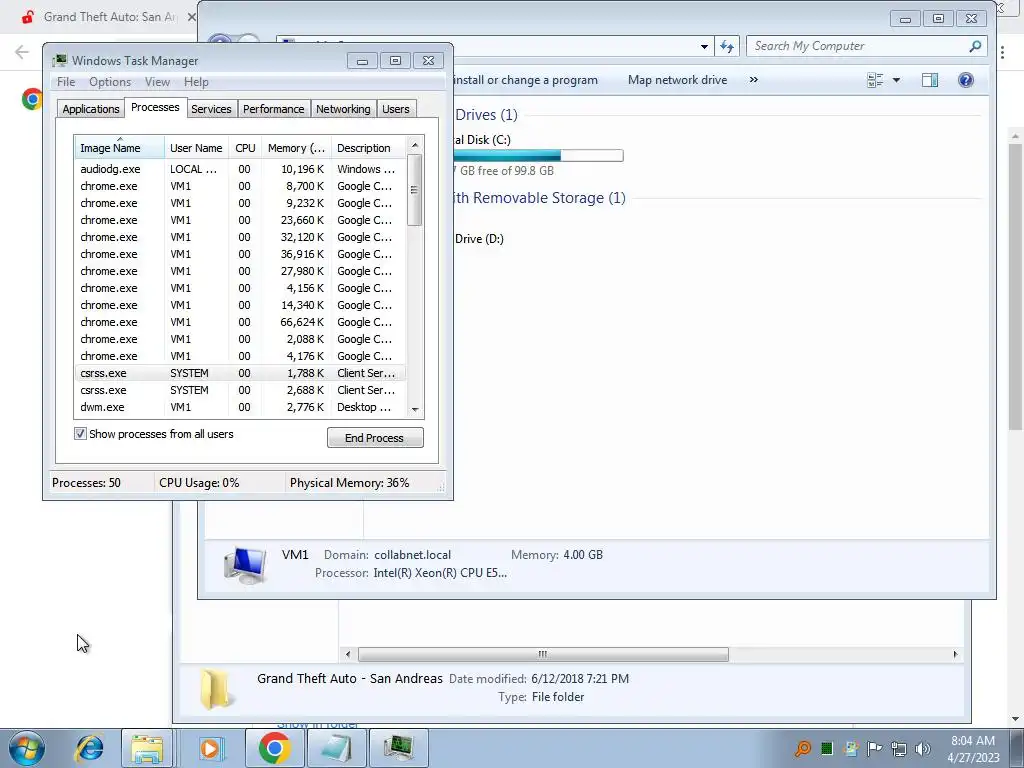Click the Local Disk C: usage bar

[537, 155]
